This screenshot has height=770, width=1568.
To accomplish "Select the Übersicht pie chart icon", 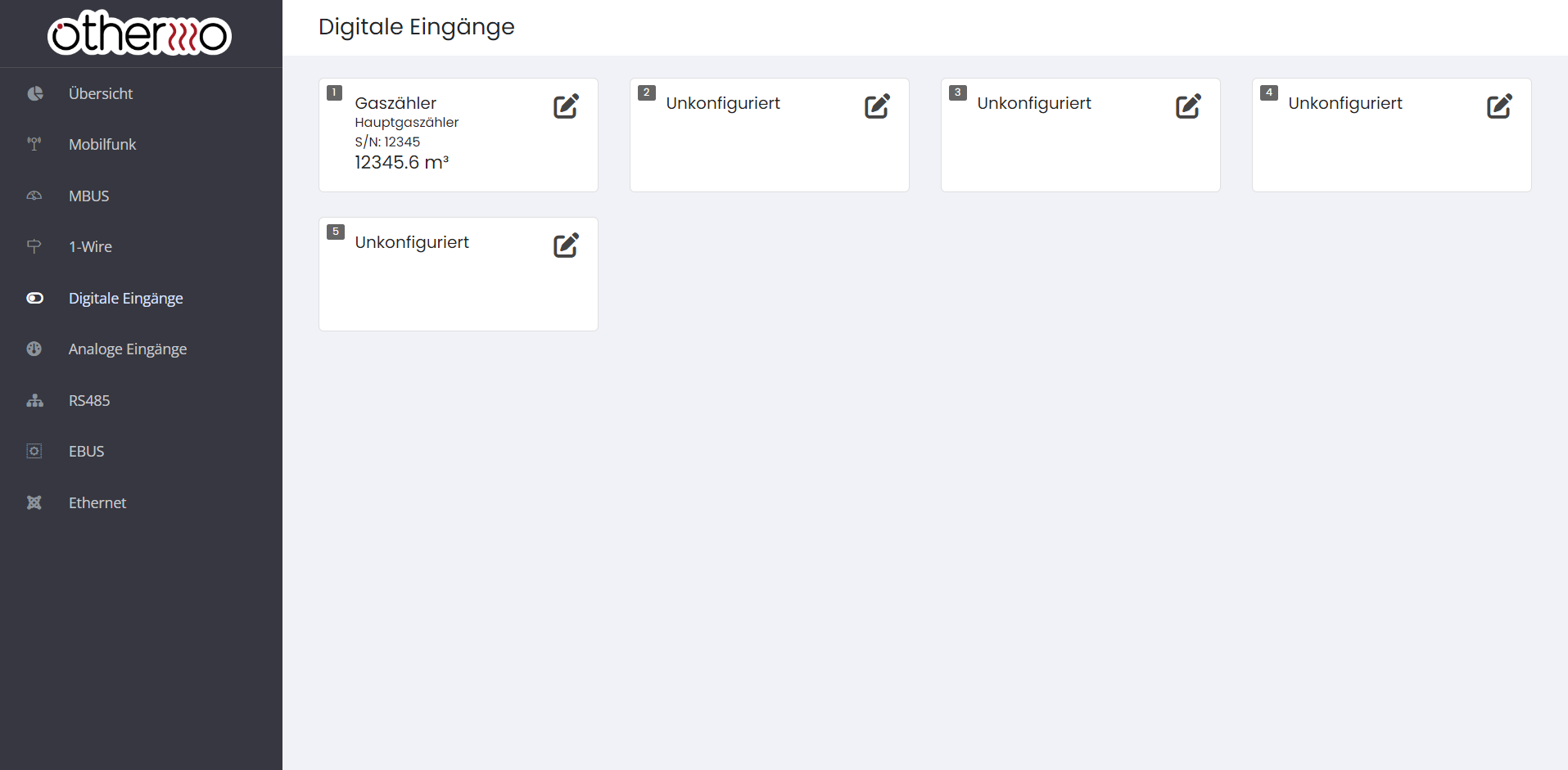I will pyautogui.click(x=34, y=93).
